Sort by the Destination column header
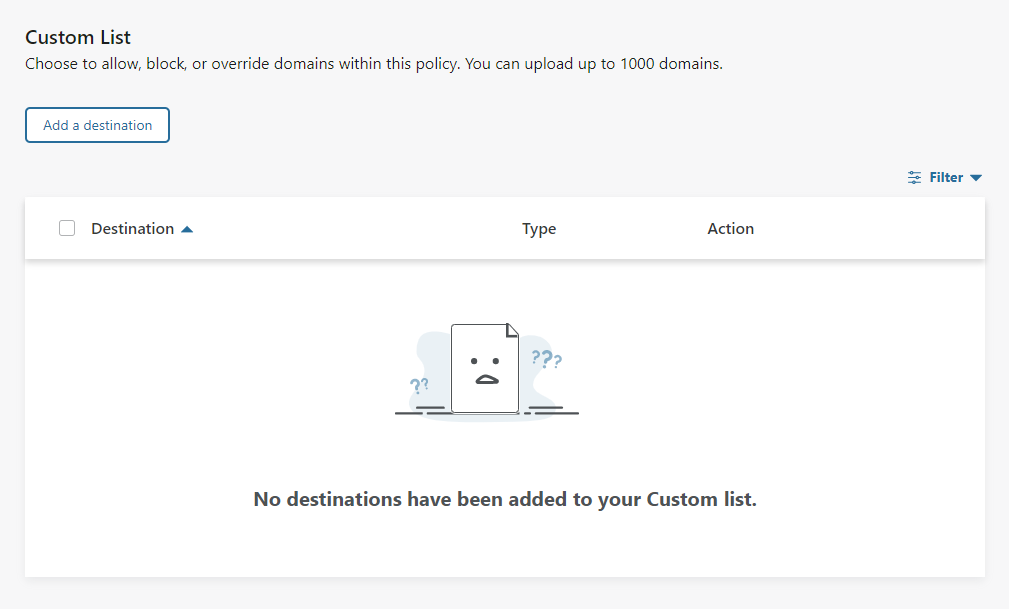1009x609 pixels. (x=132, y=228)
